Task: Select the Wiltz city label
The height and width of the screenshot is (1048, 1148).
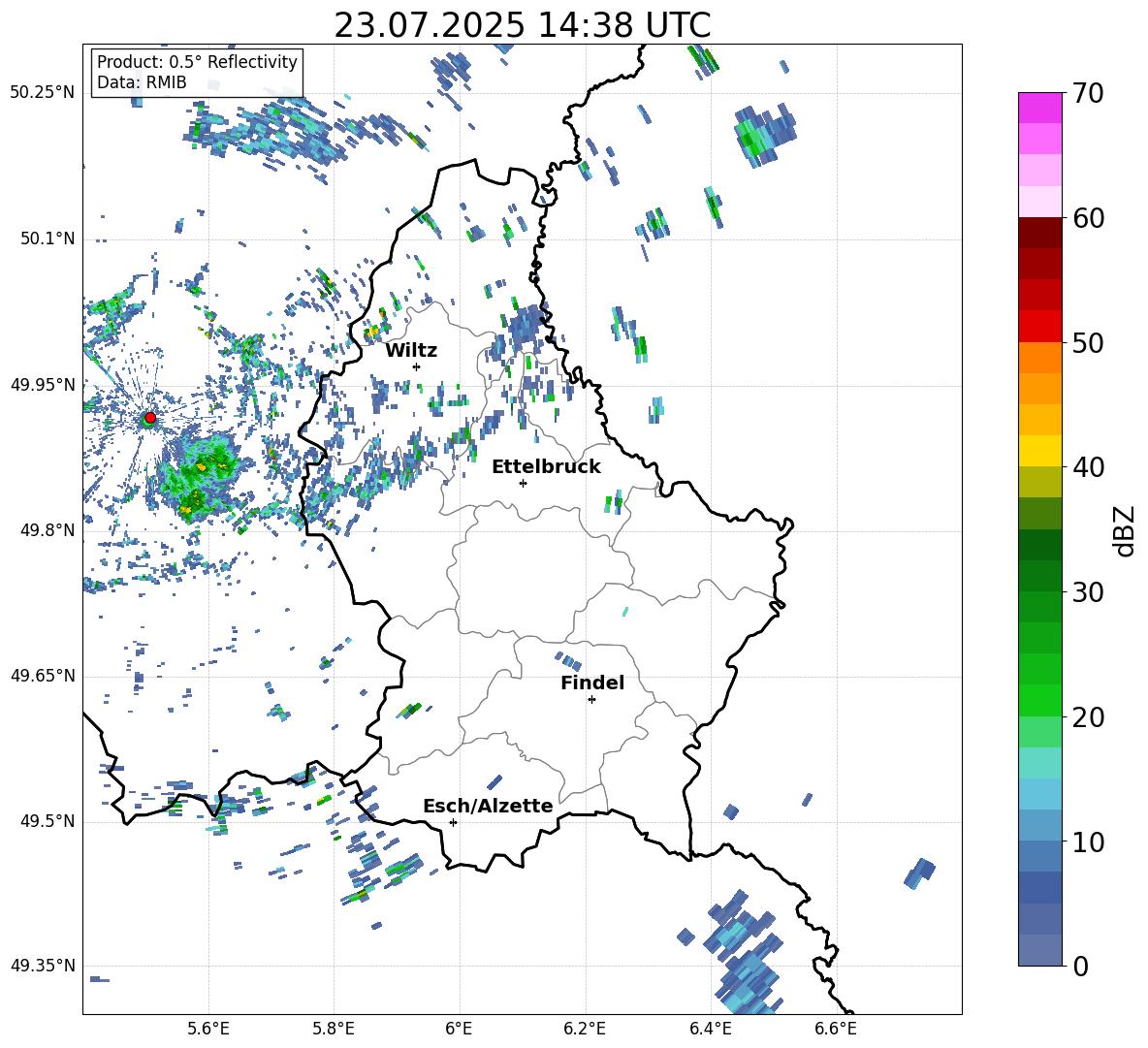Action: (411, 351)
